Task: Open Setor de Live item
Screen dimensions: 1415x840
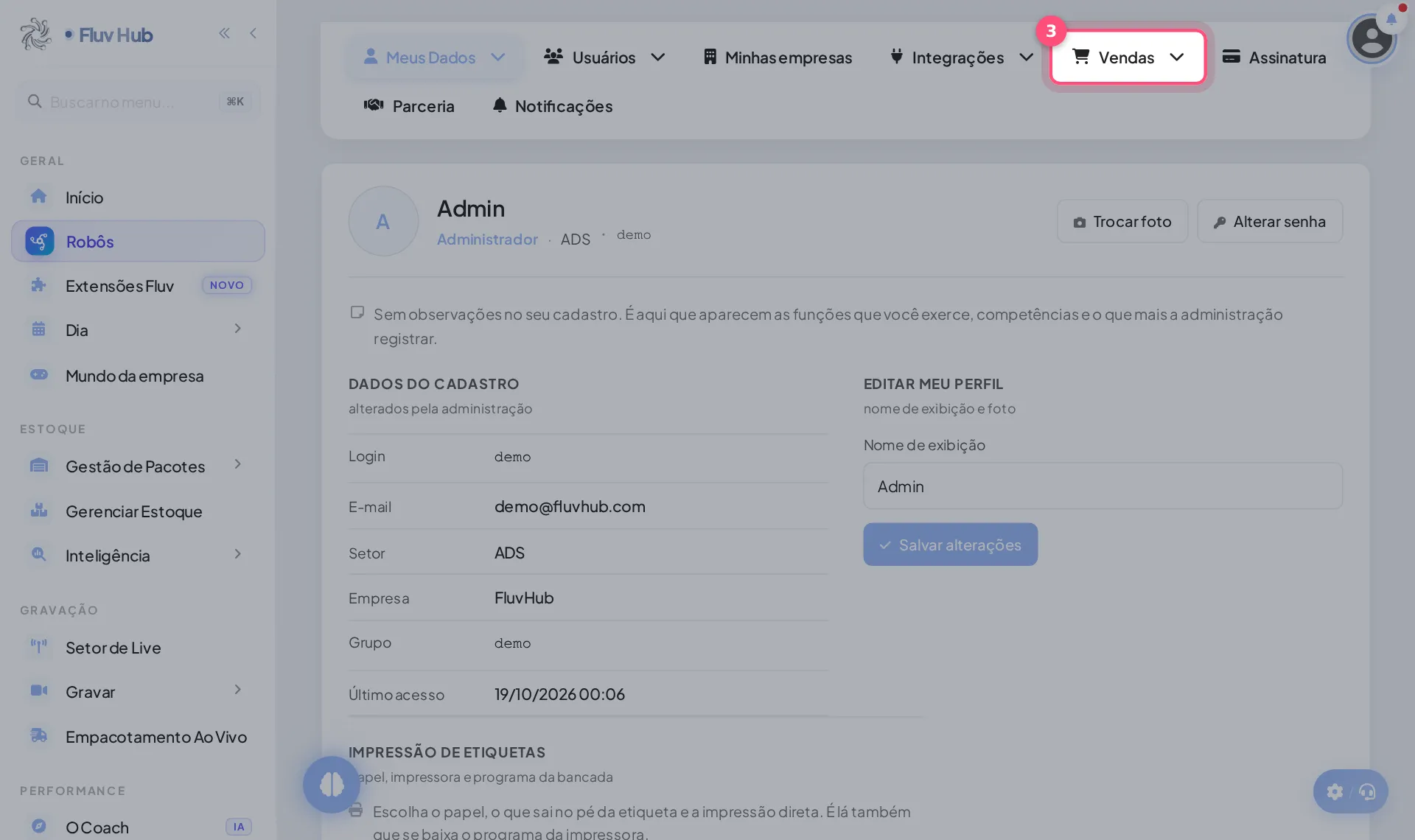Action: point(138,647)
